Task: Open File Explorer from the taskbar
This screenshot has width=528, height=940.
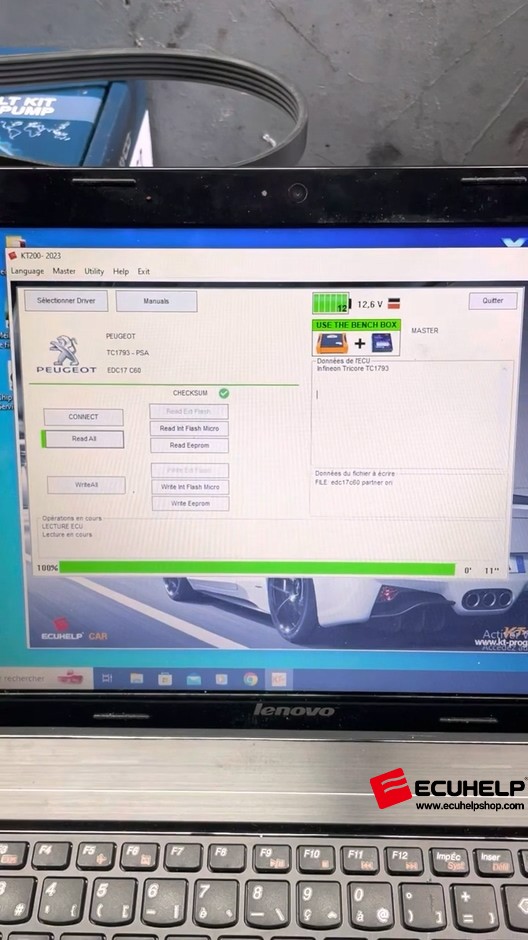Action: tap(137, 679)
